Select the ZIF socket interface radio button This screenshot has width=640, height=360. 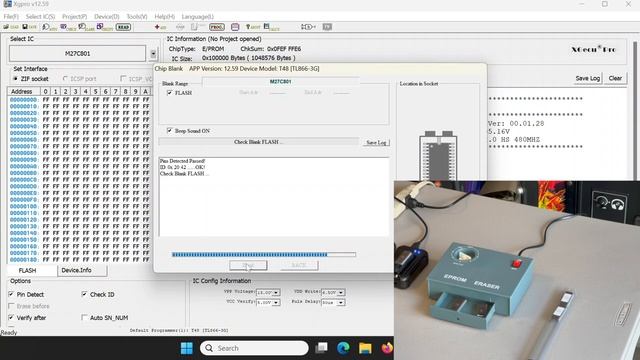click(x=16, y=78)
